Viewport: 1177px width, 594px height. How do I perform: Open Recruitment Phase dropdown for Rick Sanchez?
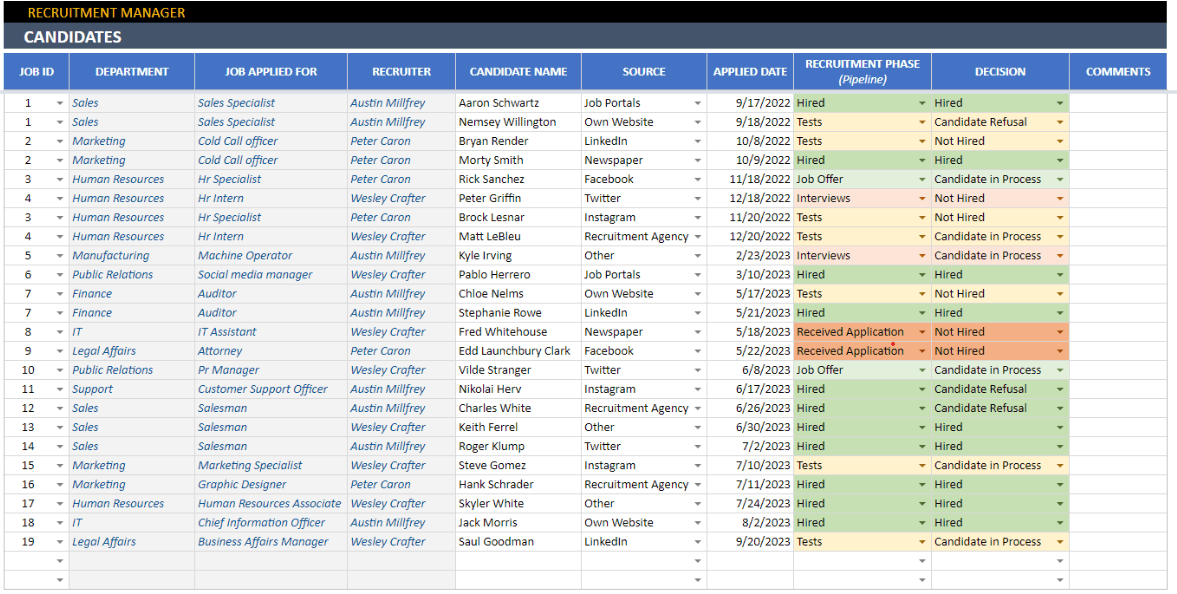pos(923,179)
